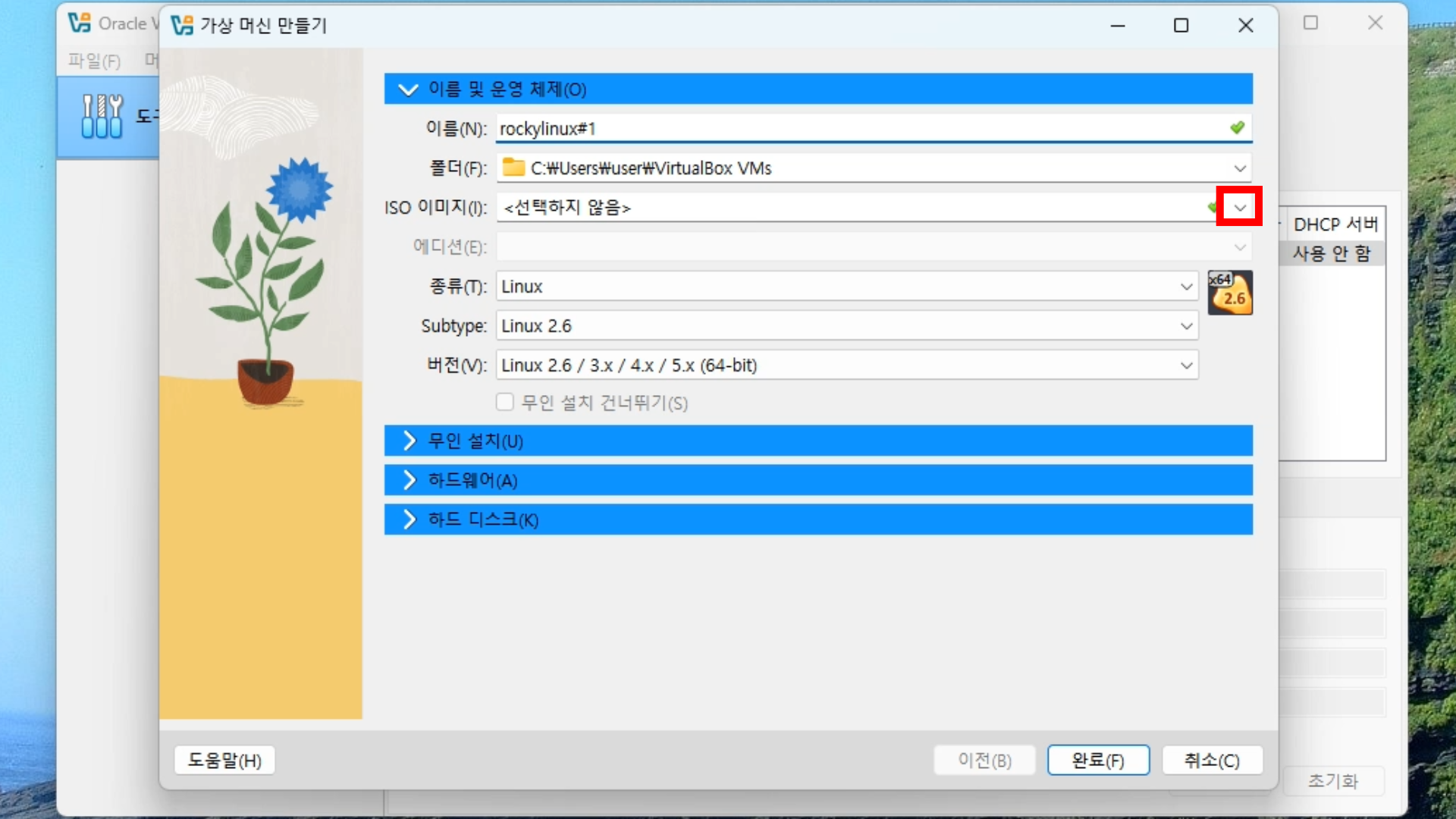This screenshot has height=819, width=1456.
Task: Open the version 64-bit dropdown
Action: (1186, 366)
